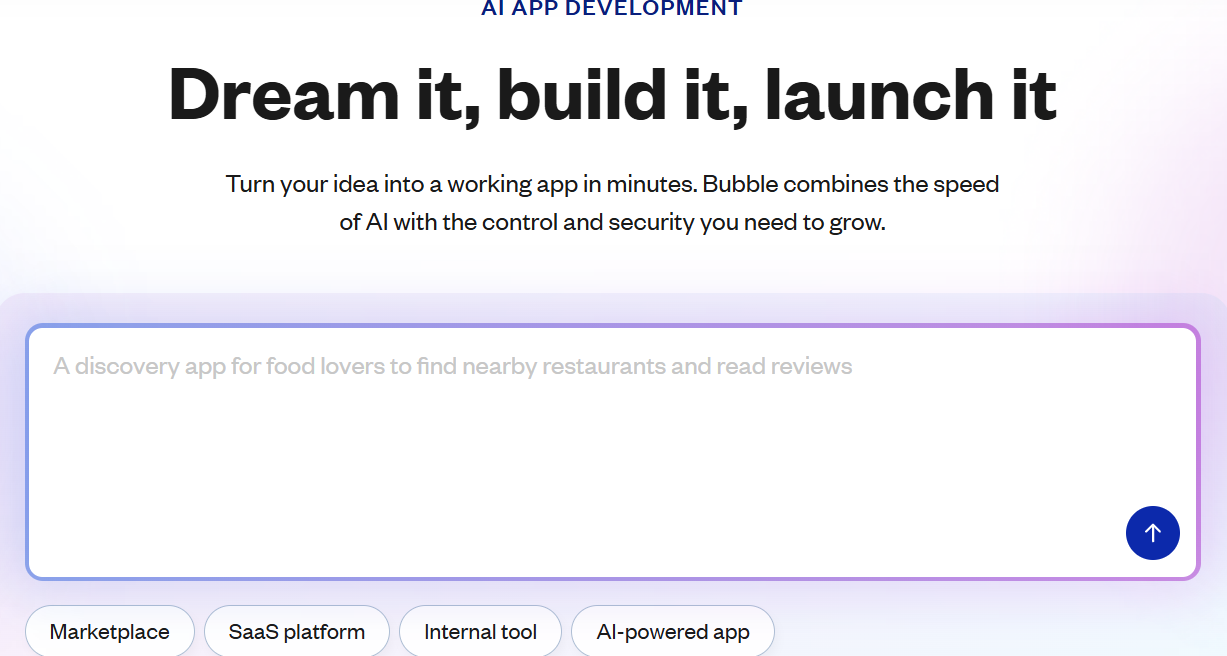
Task: Pick the Internal tool suggestion
Action: [480, 631]
